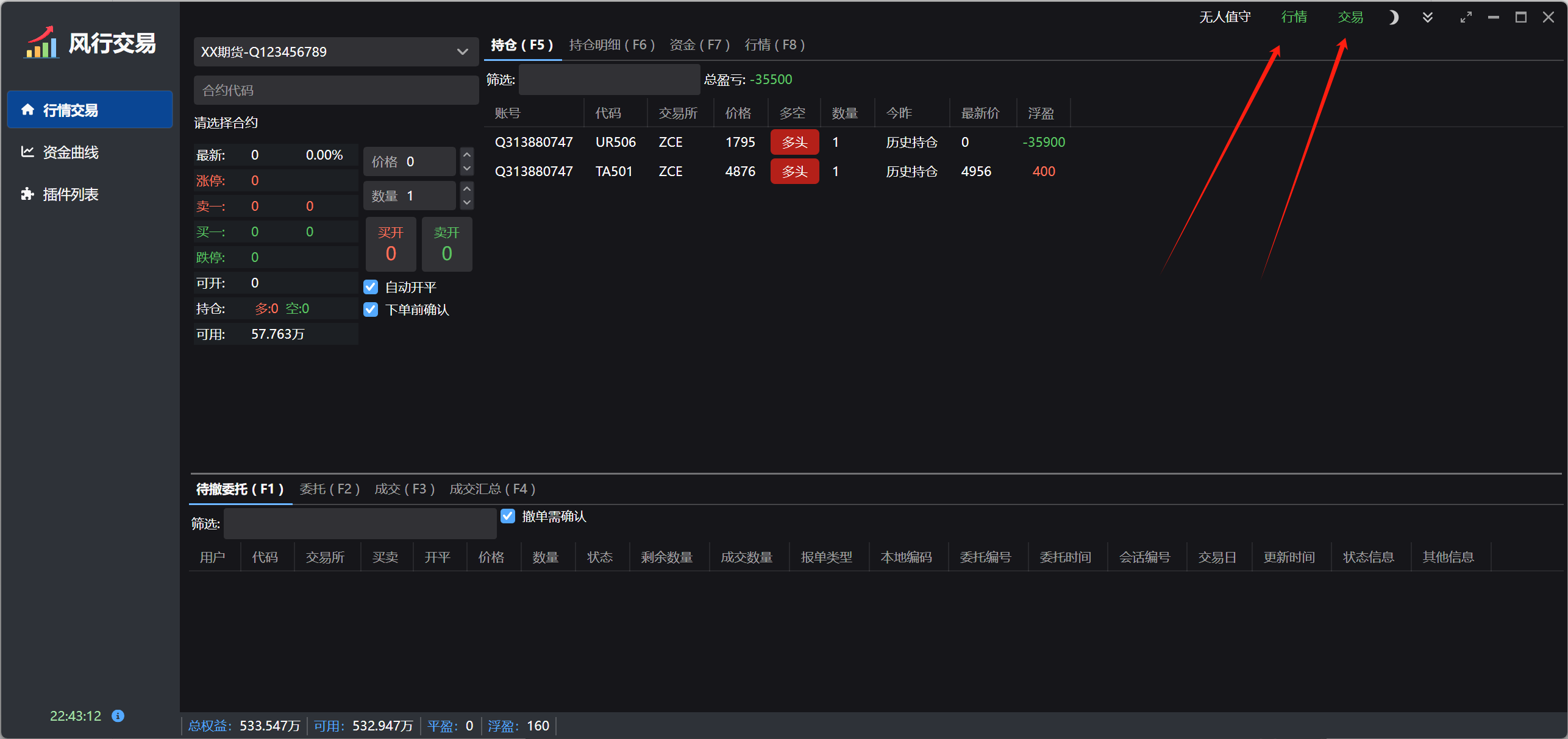
Task: Open 插件列表 via its puzzle icon
Action: [x=27, y=194]
